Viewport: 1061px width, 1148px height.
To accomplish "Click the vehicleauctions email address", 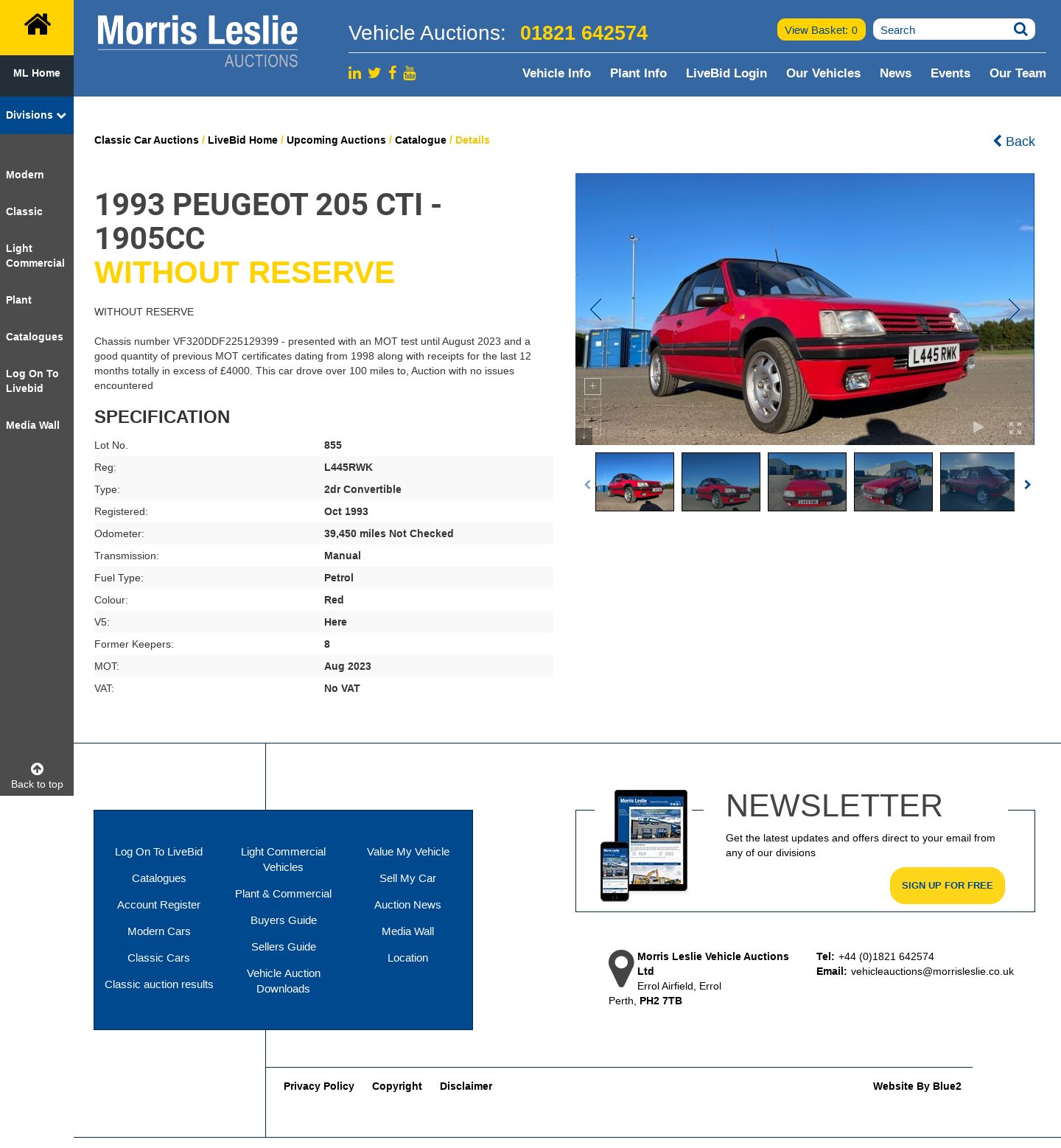I will point(932,971).
